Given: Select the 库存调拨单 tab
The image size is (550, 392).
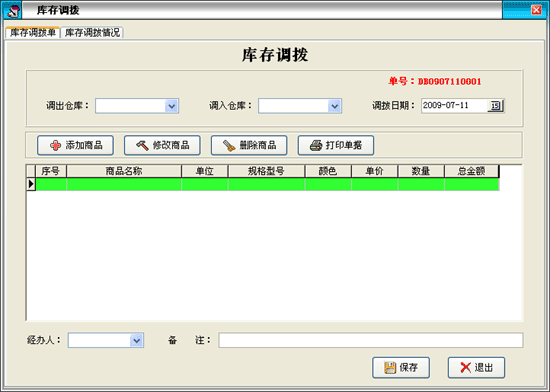Looking at the screenshot, I should coord(33,33).
